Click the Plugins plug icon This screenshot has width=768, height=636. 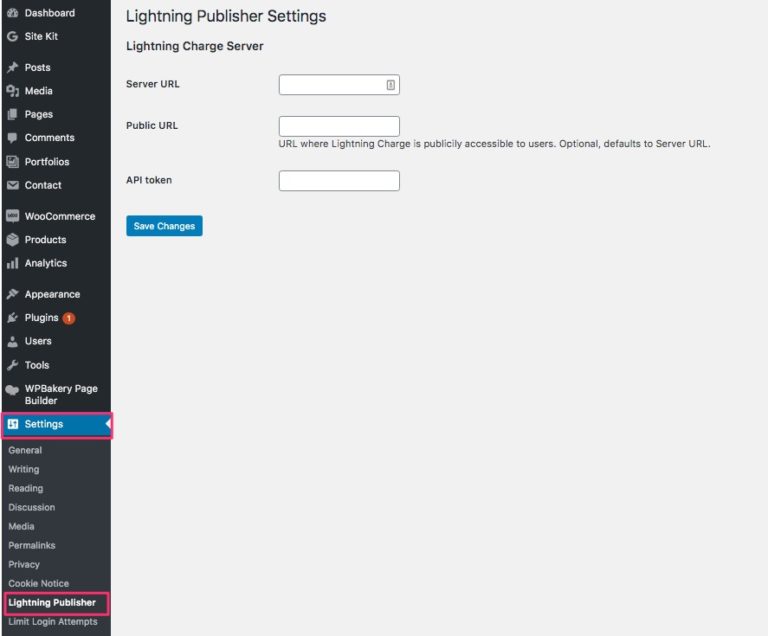(x=13, y=318)
